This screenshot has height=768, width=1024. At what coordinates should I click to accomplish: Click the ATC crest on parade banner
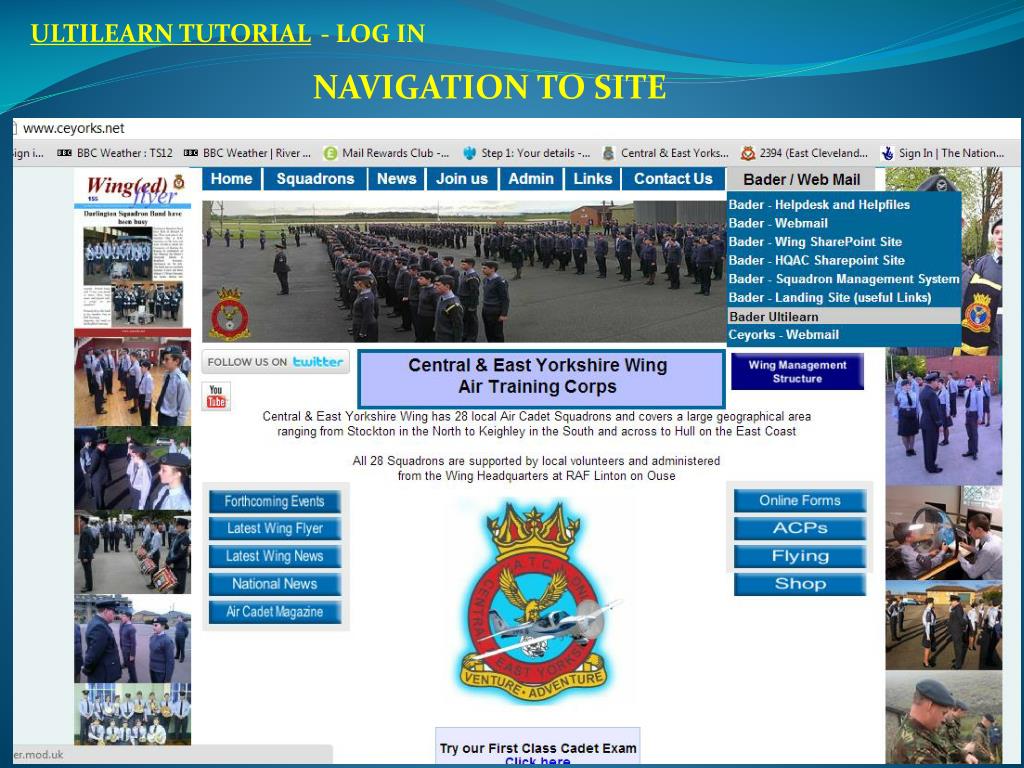tap(230, 314)
